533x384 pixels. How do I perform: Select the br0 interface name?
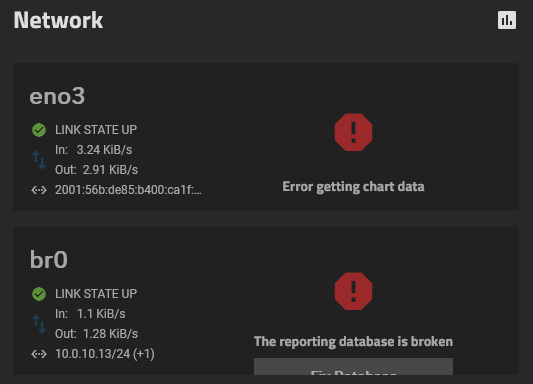tap(49, 260)
